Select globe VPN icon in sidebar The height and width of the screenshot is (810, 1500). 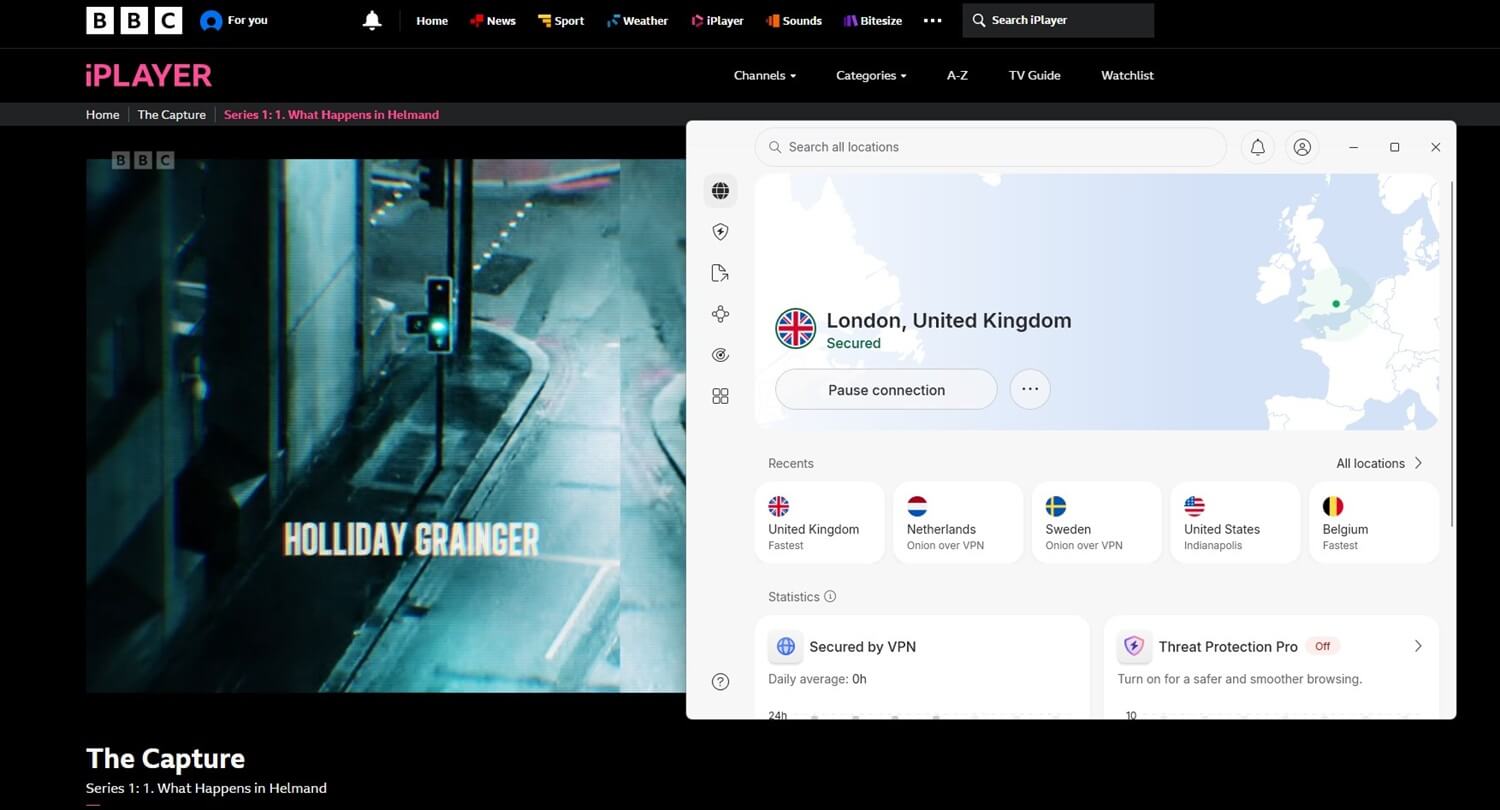720,190
